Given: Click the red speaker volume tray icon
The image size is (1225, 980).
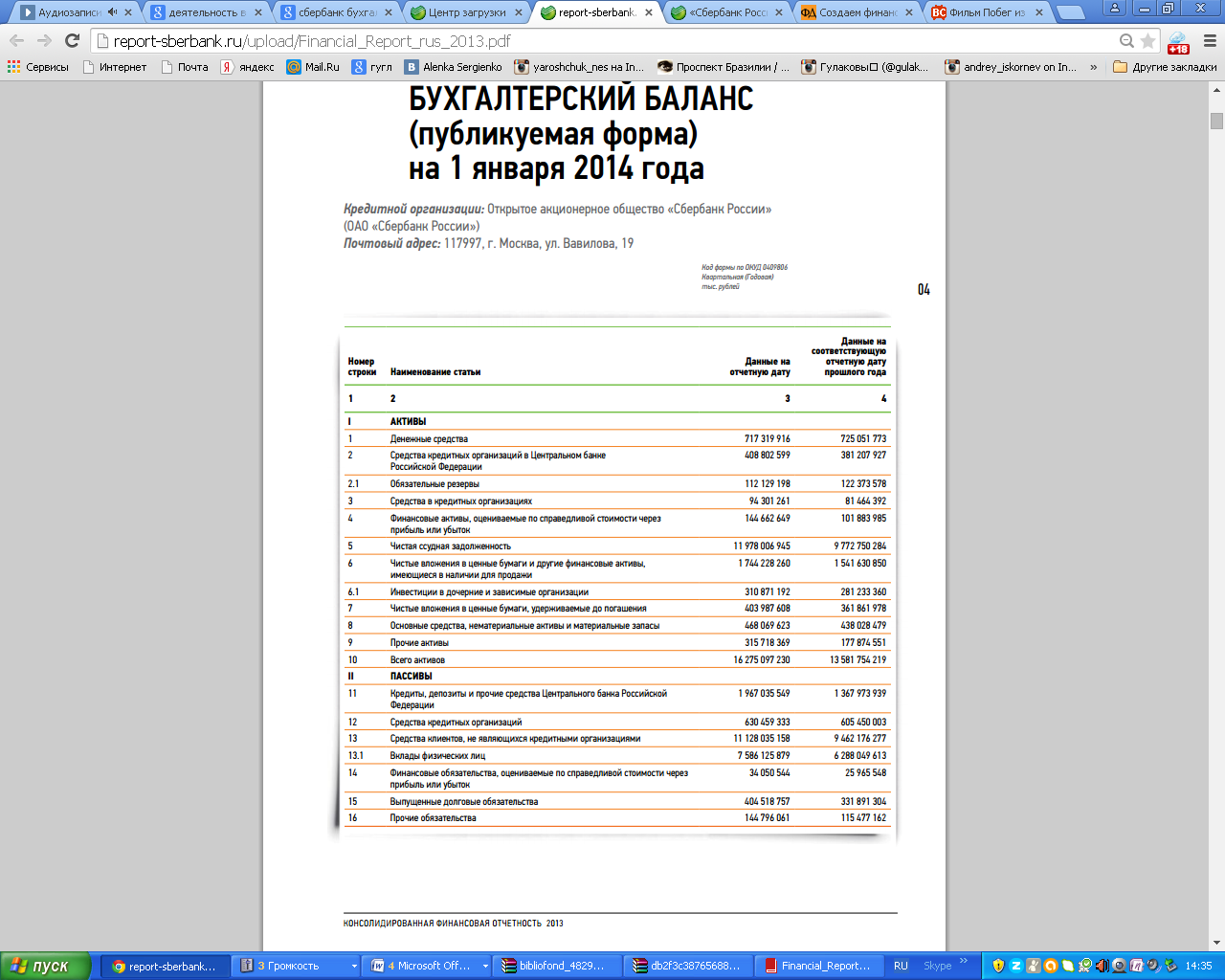Looking at the screenshot, I should tap(1102, 966).
